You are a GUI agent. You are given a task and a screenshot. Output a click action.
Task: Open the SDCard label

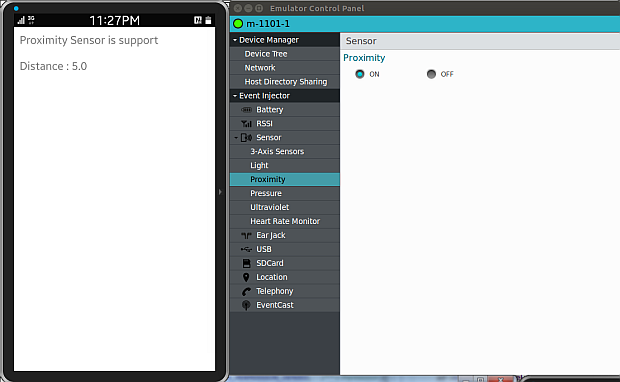[270, 263]
